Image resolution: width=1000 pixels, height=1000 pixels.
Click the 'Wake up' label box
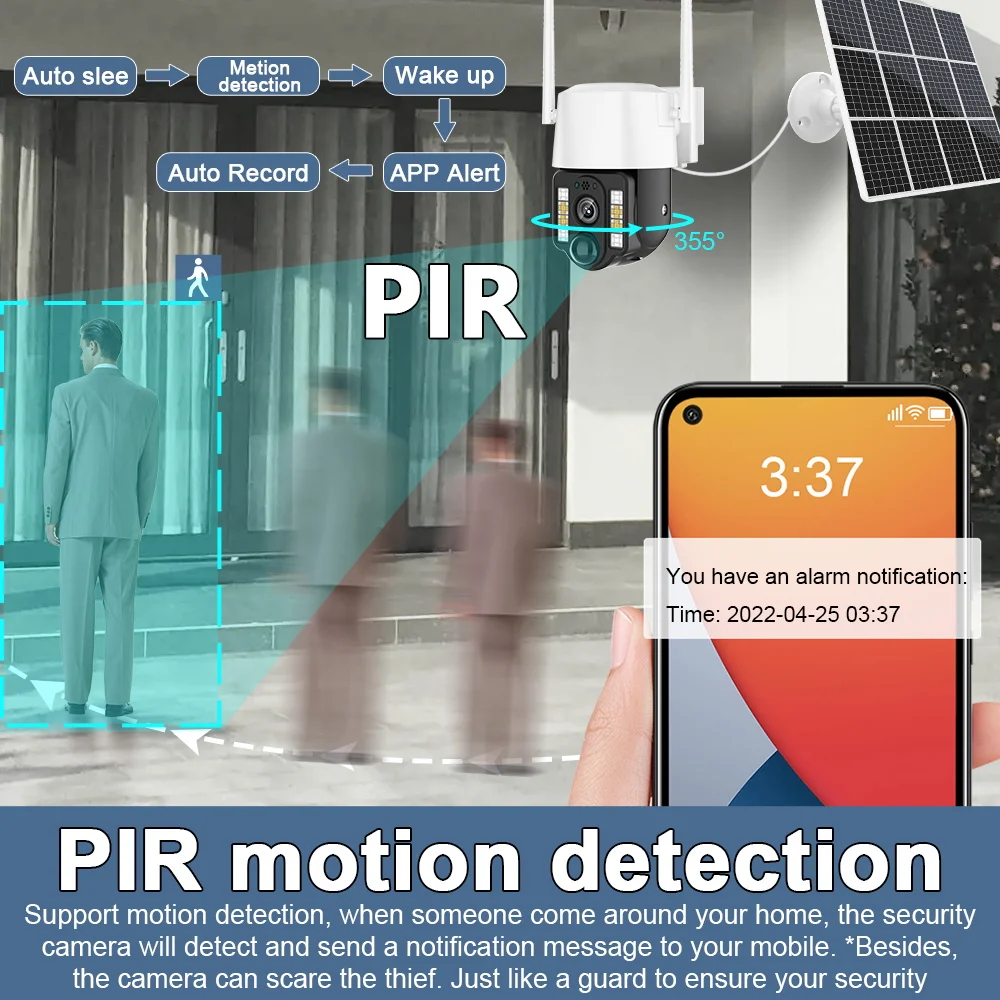445,76
